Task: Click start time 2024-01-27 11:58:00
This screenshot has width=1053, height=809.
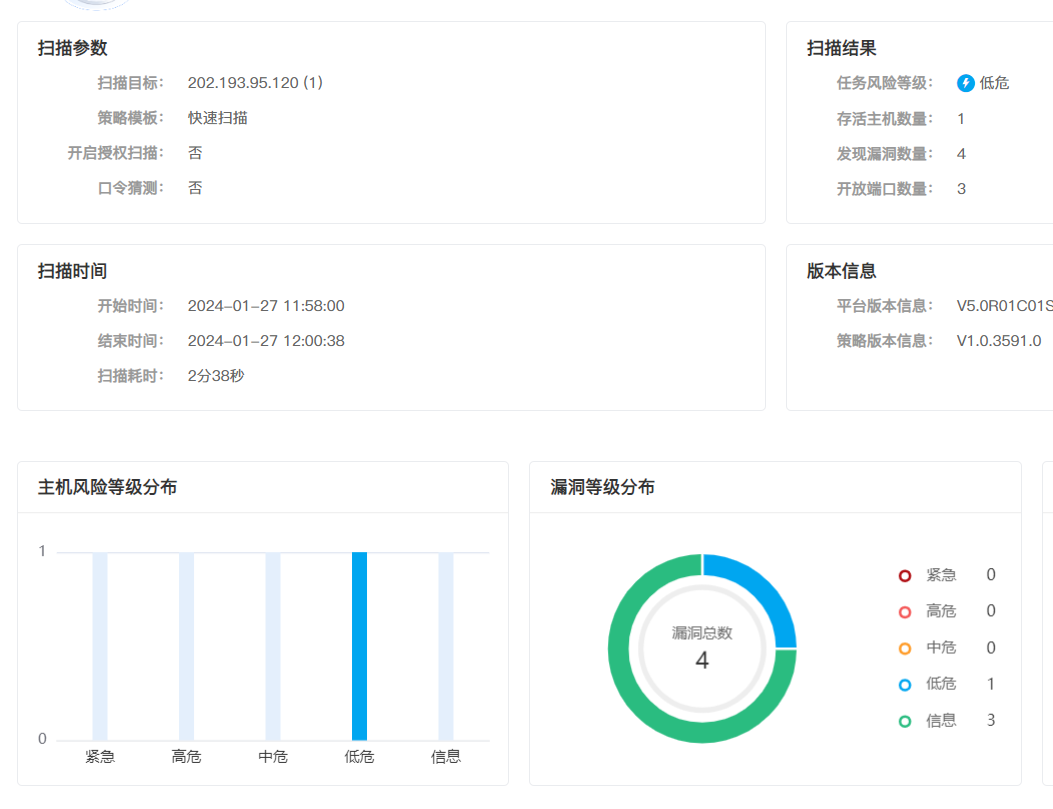Action: 266,305
